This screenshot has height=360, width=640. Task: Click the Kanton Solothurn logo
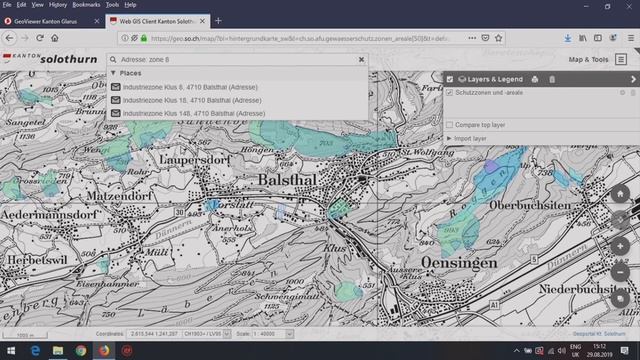pos(50,59)
